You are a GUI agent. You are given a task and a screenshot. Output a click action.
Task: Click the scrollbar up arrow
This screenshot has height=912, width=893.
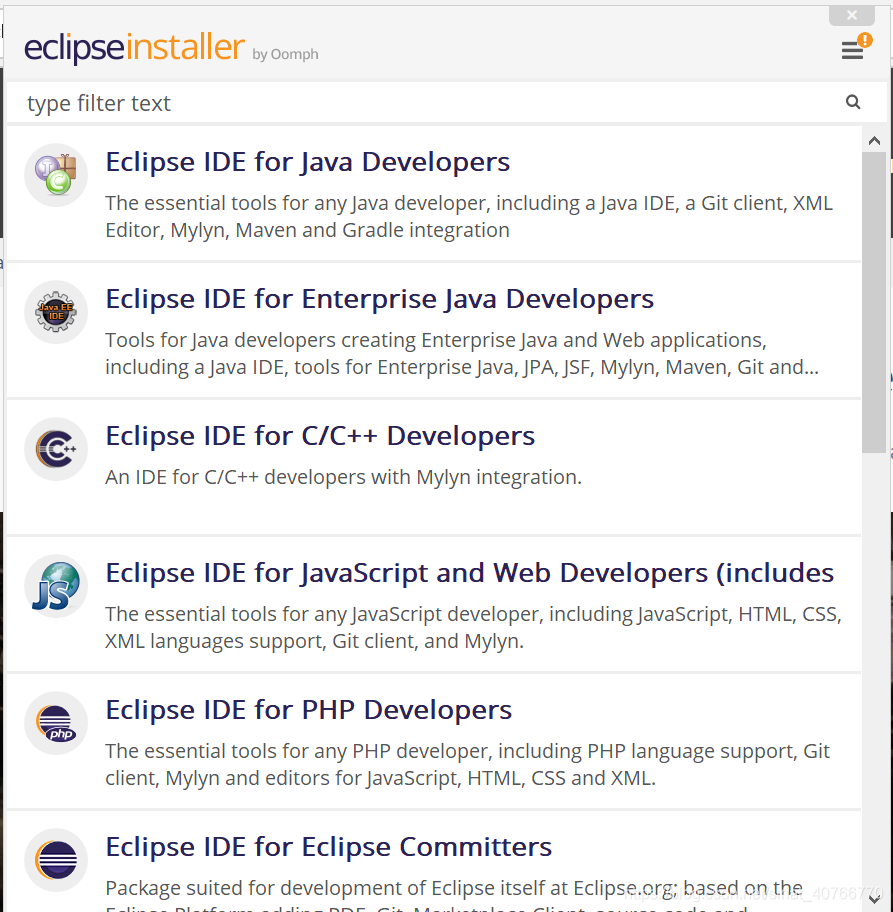click(875, 140)
